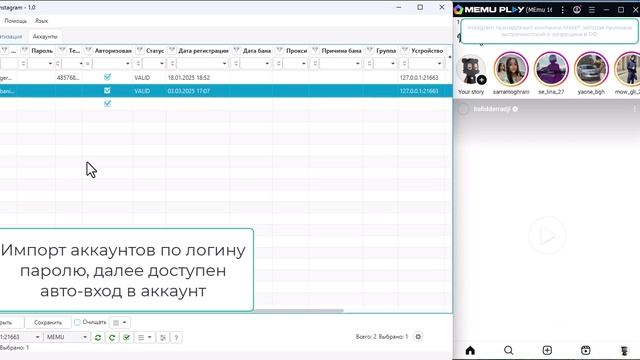
Task: Open MEmu Play hamburger menu
Action: pyautogui.click(x=592, y=9)
